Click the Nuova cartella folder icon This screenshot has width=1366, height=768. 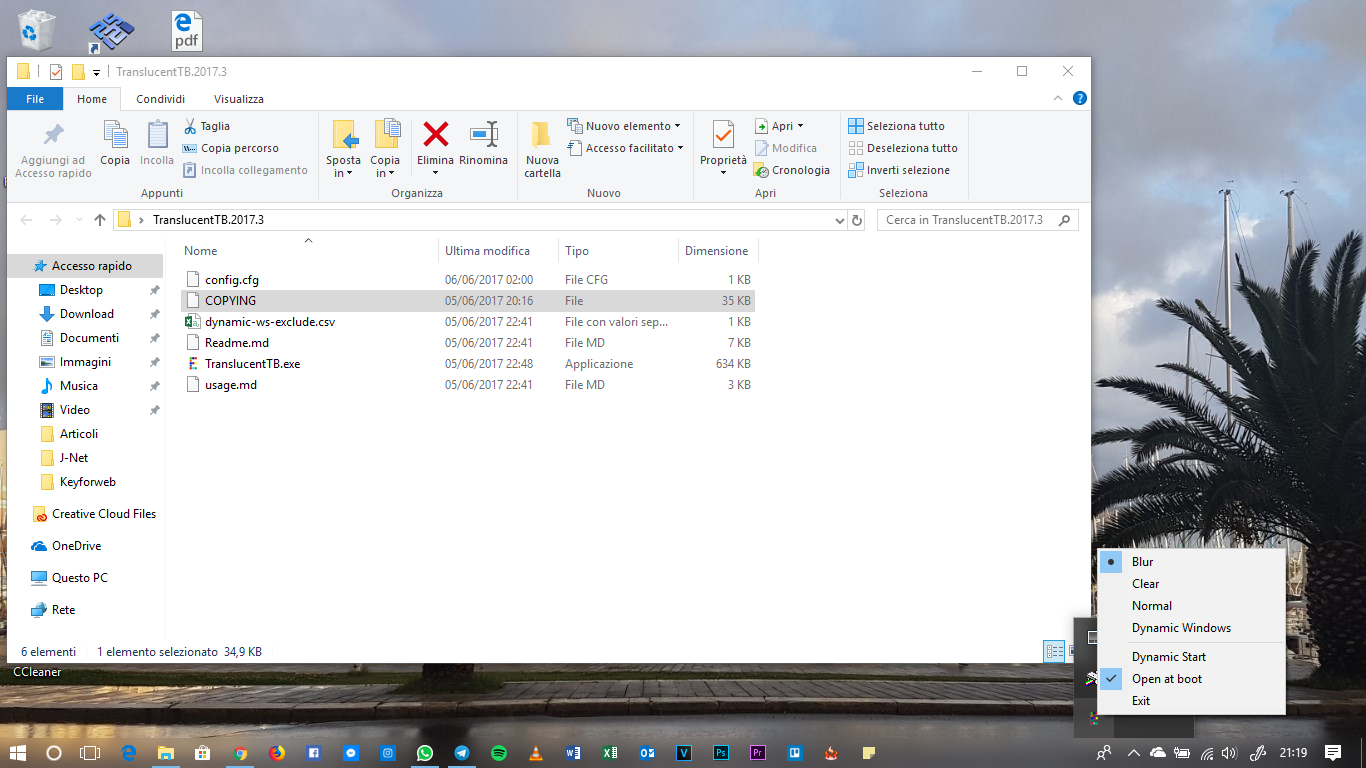(542, 134)
